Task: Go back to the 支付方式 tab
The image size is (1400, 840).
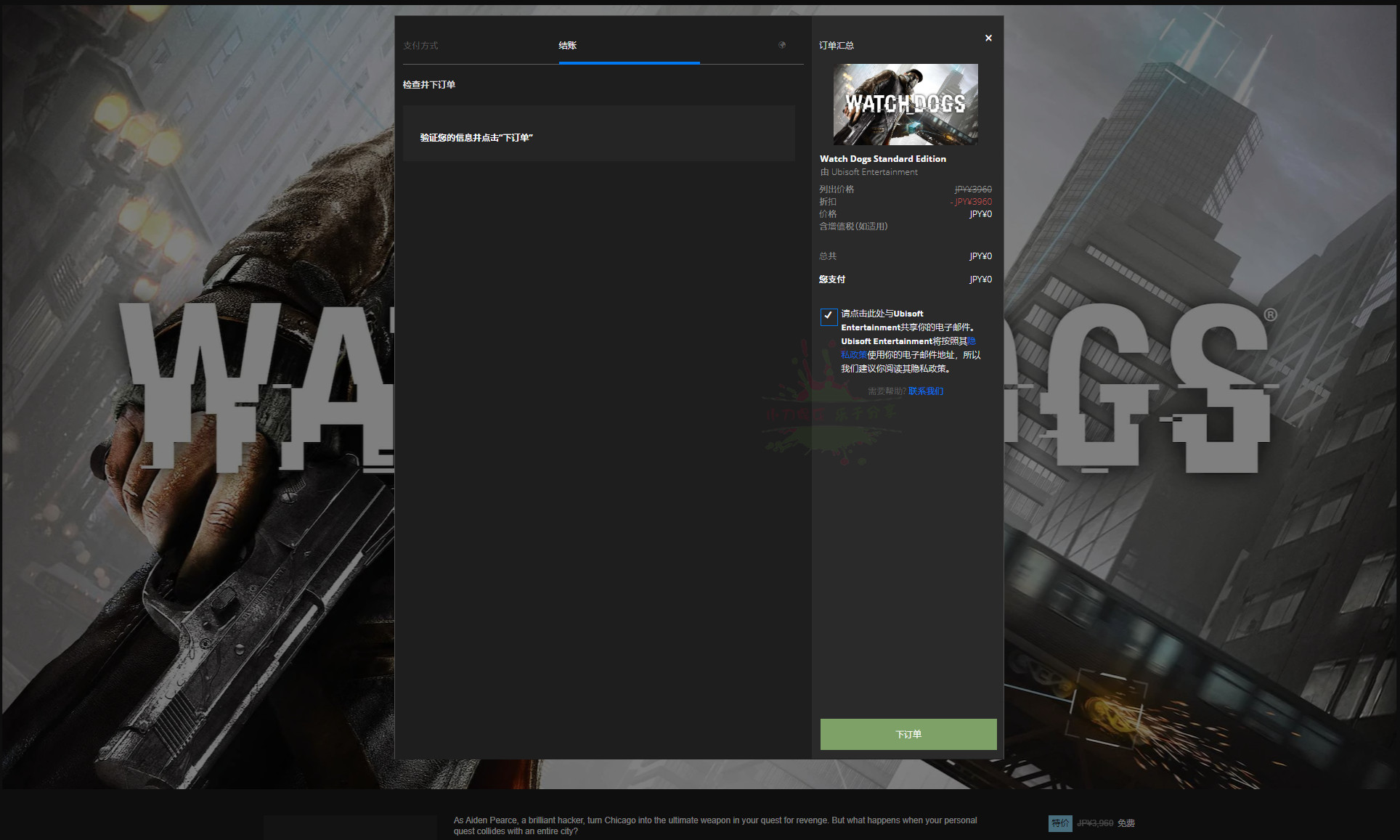Action: tap(420, 46)
